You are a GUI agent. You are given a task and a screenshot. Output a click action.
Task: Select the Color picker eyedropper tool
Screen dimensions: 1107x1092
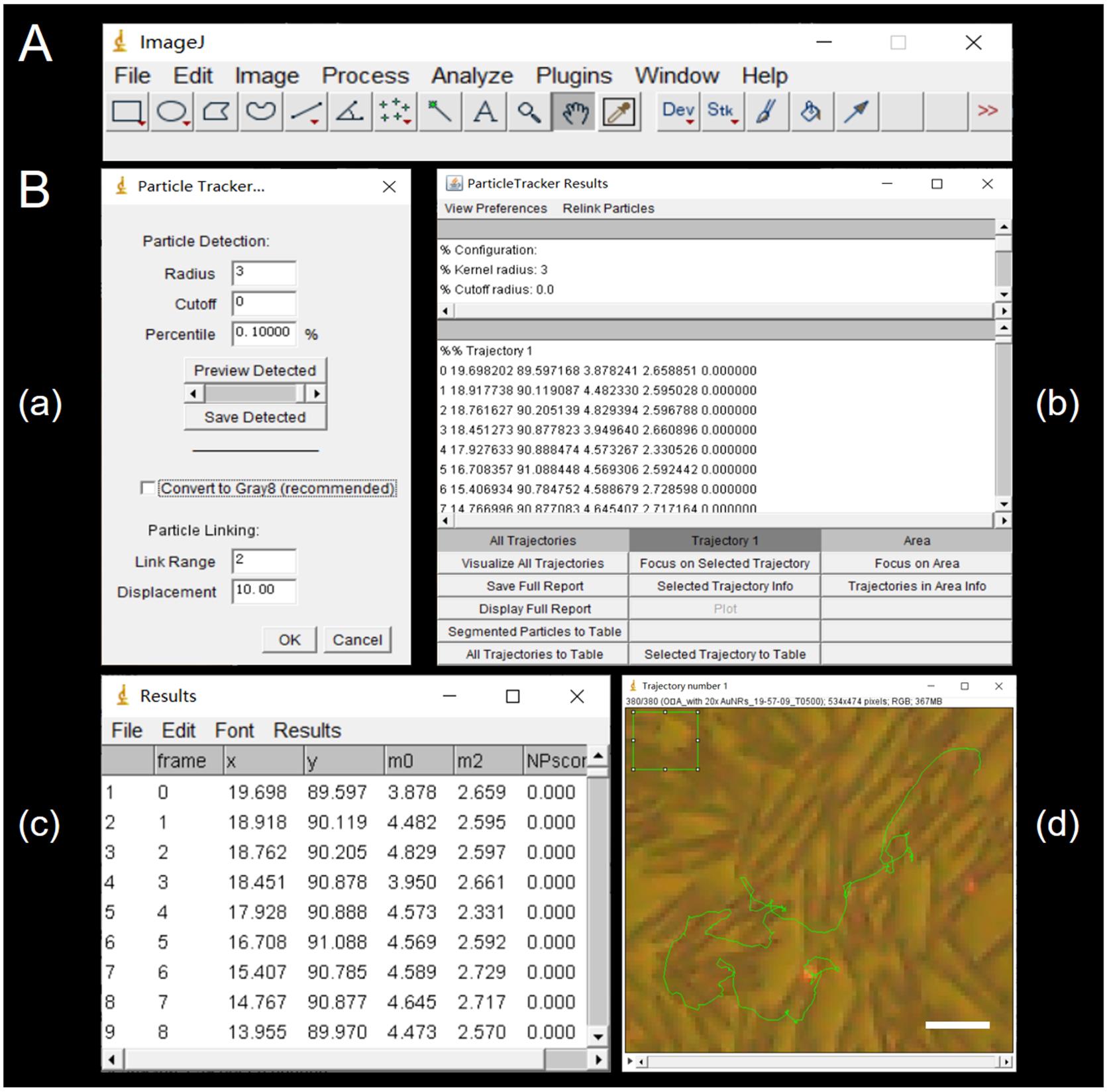click(619, 111)
